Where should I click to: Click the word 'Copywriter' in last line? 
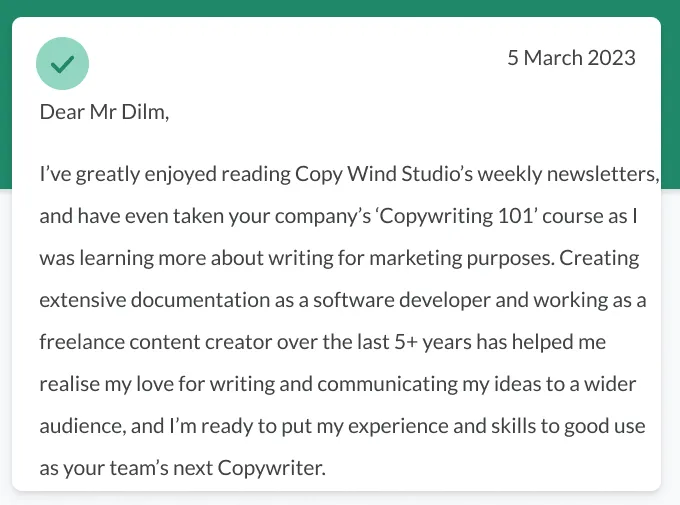(x=270, y=468)
